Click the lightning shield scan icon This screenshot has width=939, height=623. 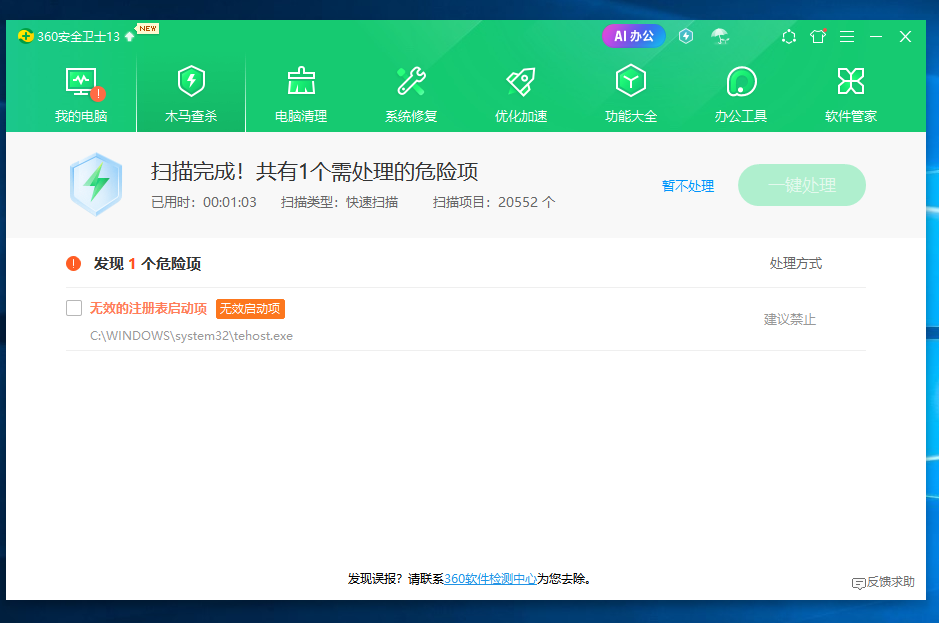(x=96, y=185)
